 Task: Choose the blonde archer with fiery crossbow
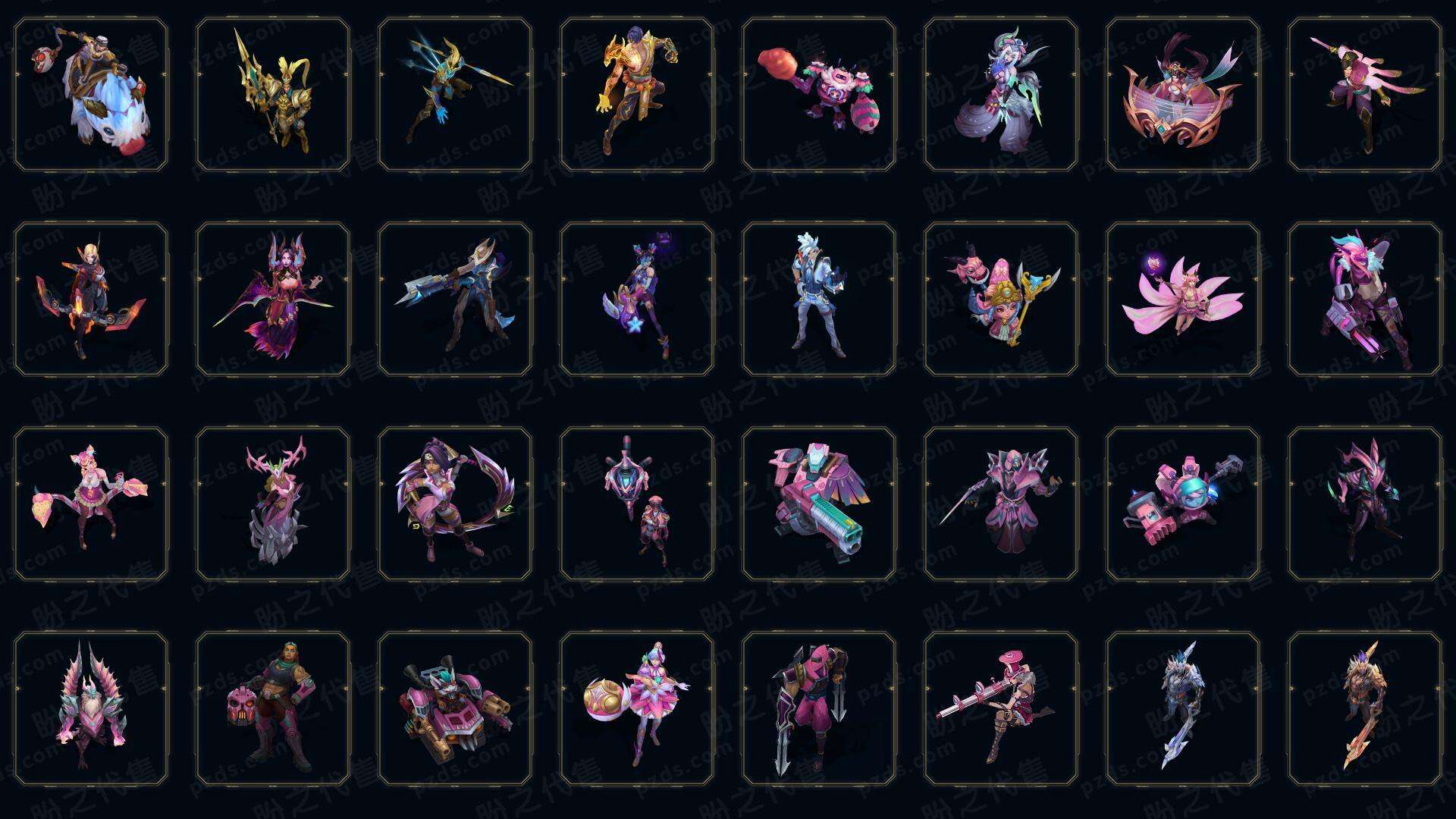91,300
